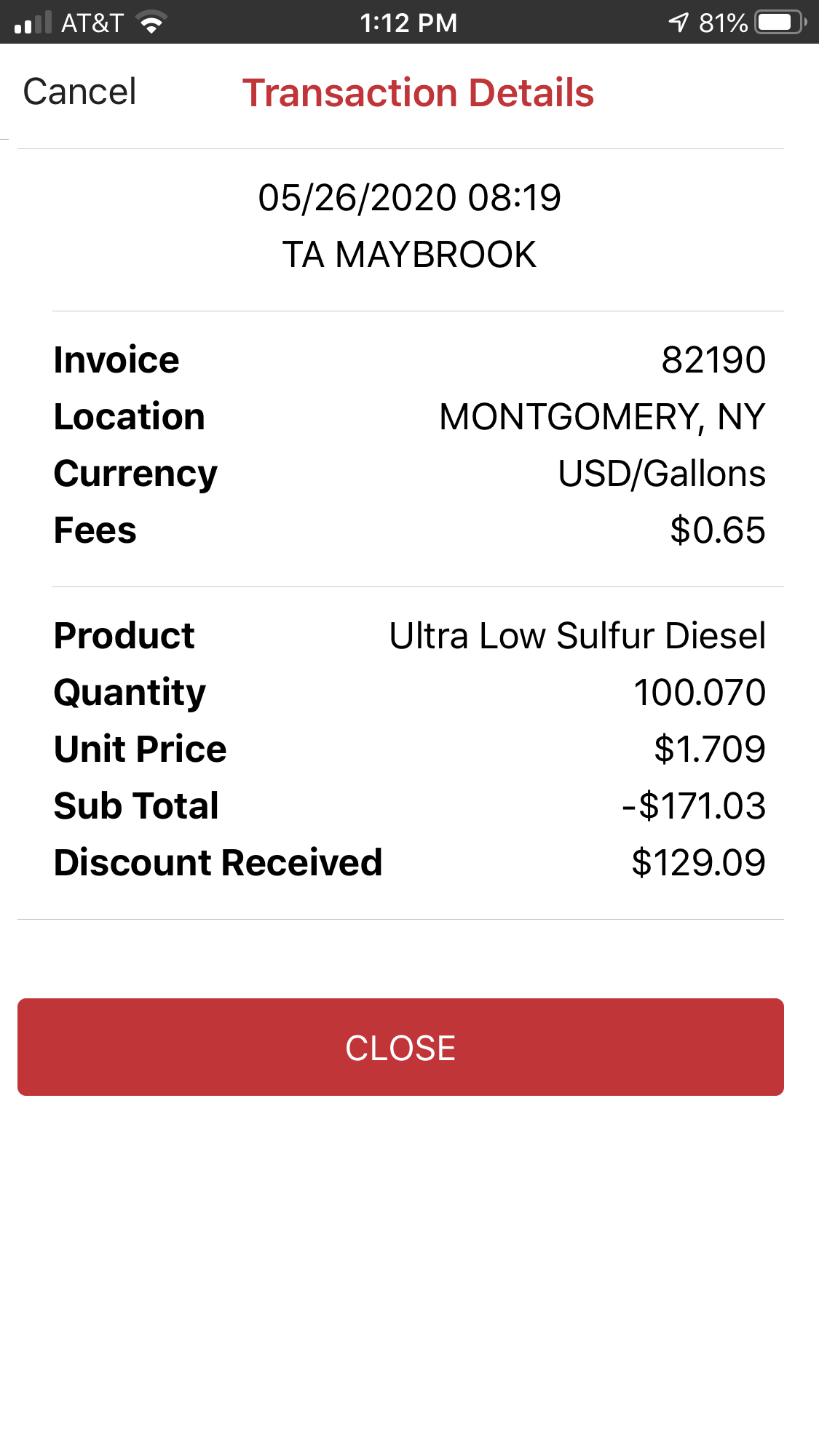819x1456 pixels.
Task: Tap the Transaction Details title
Action: 418,93
